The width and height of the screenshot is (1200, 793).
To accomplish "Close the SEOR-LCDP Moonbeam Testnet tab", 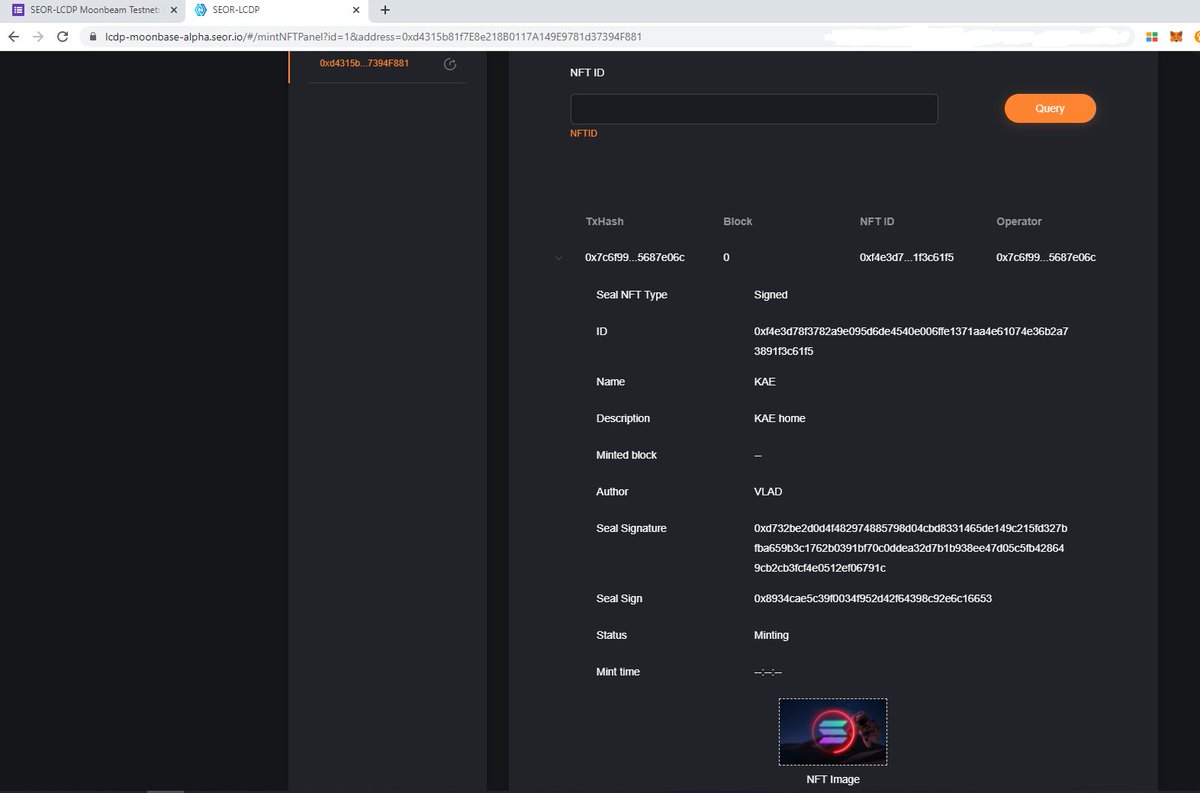I will 173,10.
